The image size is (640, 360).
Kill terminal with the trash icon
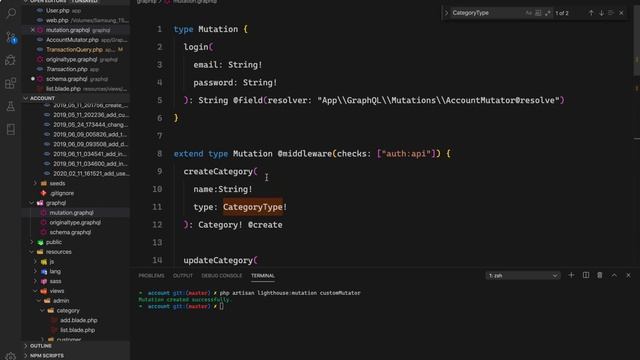click(600, 275)
